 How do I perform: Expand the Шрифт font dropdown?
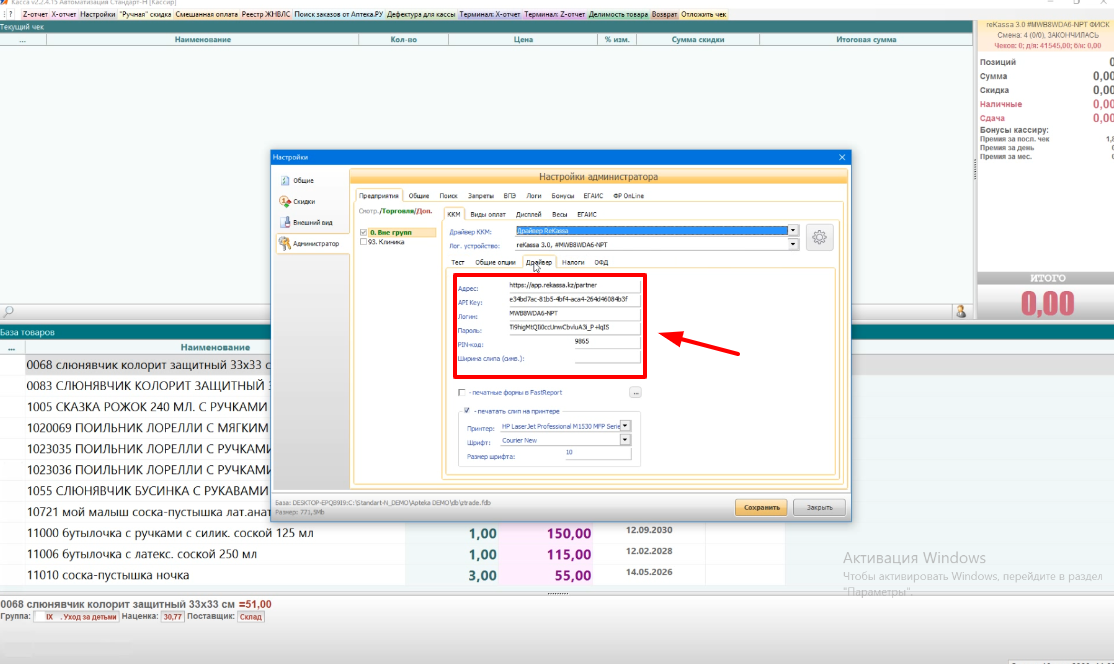pos(625,439)
